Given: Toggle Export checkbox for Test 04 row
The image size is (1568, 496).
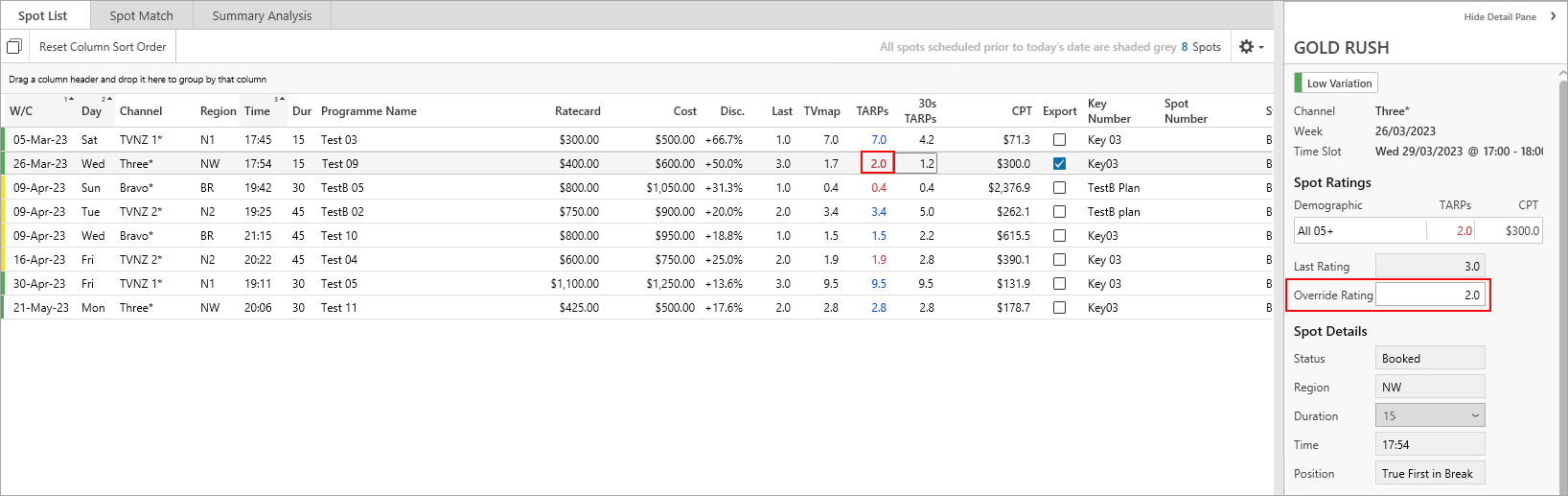Looking at the screenshot, I should click(x=1059, y=260).
